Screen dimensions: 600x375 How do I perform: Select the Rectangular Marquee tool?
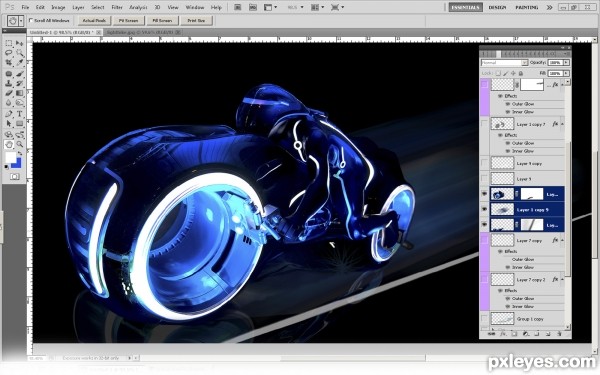[x=8, y=43]
